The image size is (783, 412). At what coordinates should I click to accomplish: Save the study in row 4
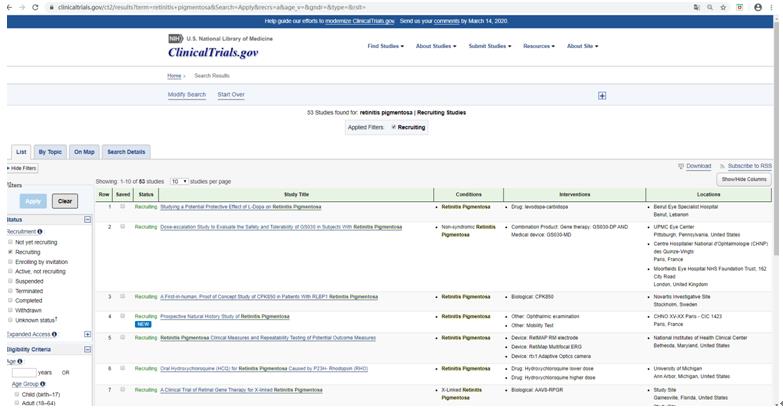coord(122,316)
